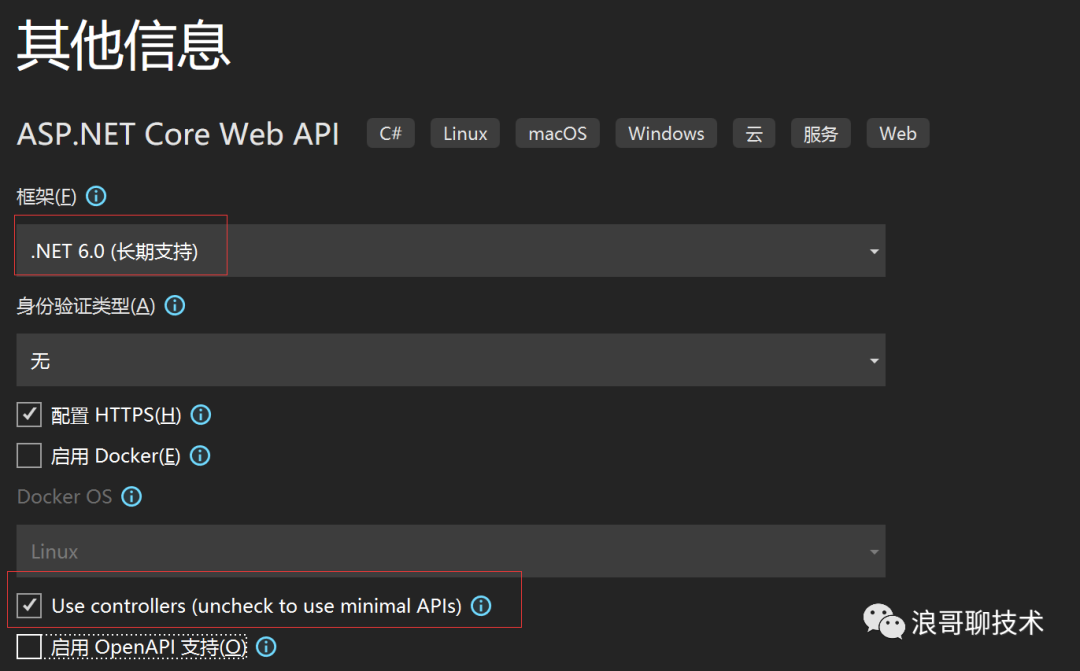Click the macOS tag
Image resolution: width=1080 pixels, height=671 pixels.
557,133
